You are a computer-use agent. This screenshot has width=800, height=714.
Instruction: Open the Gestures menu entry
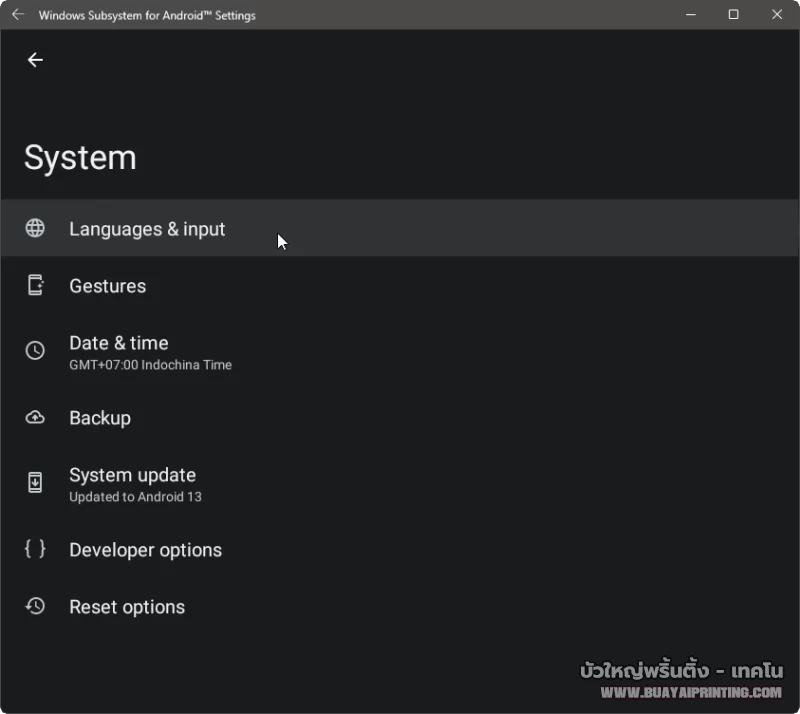(x=107, y=286)
